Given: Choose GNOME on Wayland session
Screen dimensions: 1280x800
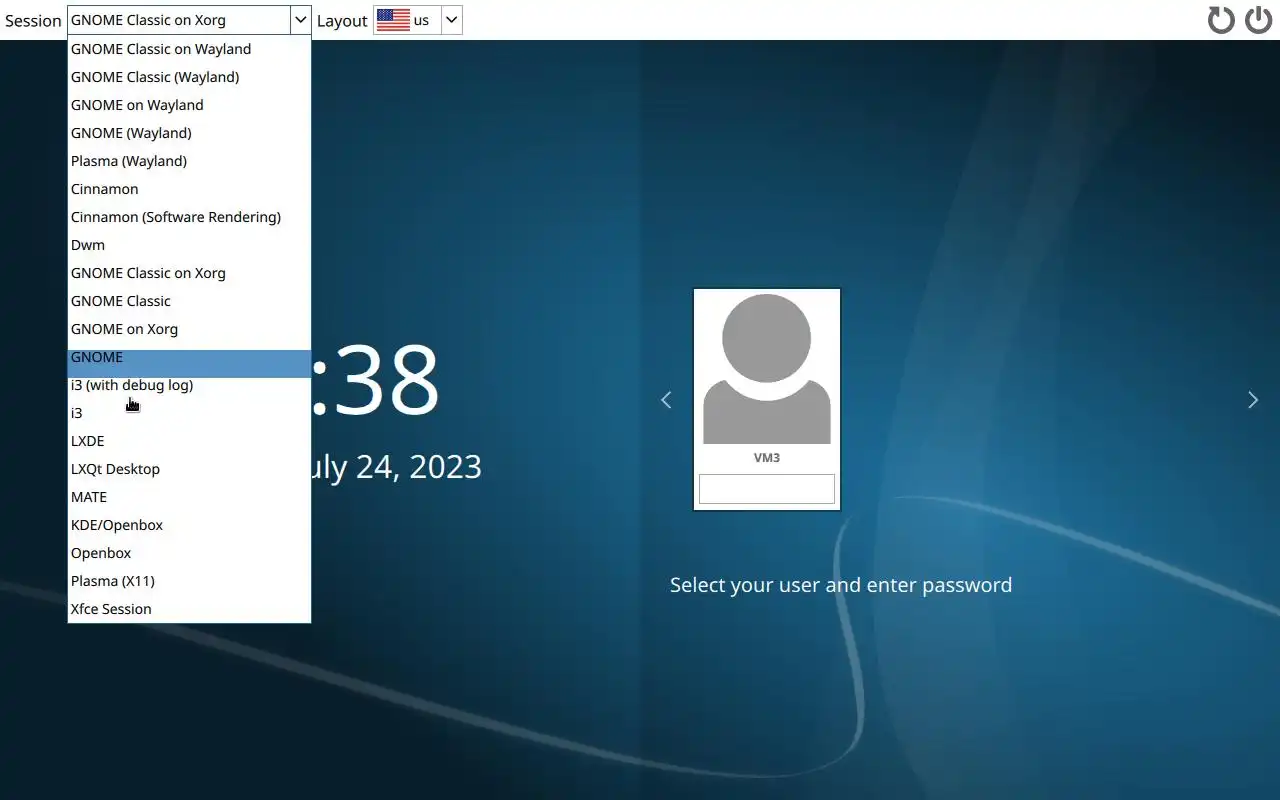Looking at the screenshot, I should coord(189,105).
